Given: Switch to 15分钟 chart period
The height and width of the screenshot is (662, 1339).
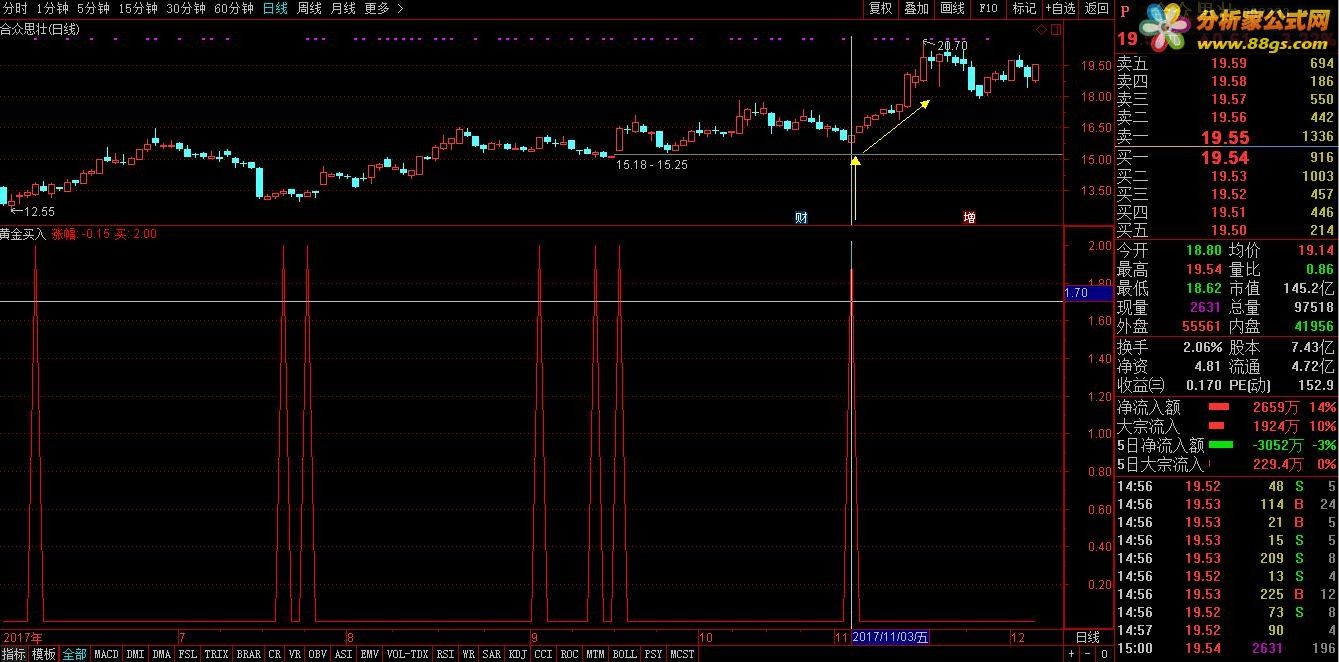Looking at the screenshot, I should pyautogui.click(x=137, y=8).
